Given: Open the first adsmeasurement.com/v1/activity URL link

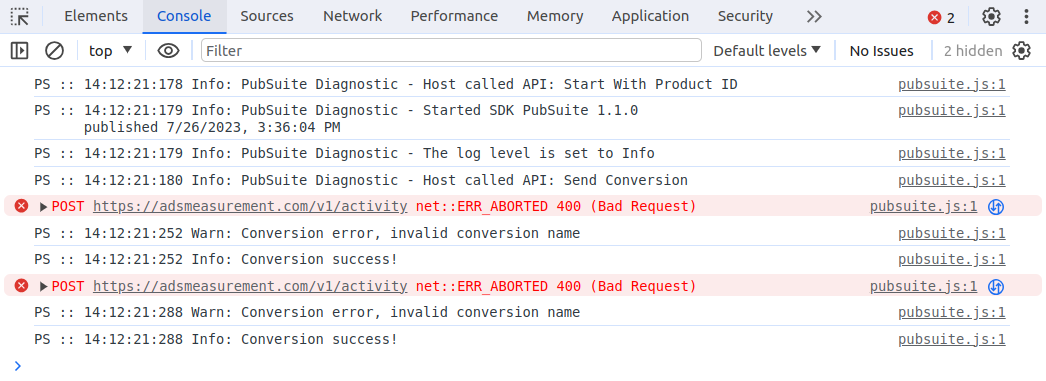Looking at the screenshot, I should [x=250, y=207].
